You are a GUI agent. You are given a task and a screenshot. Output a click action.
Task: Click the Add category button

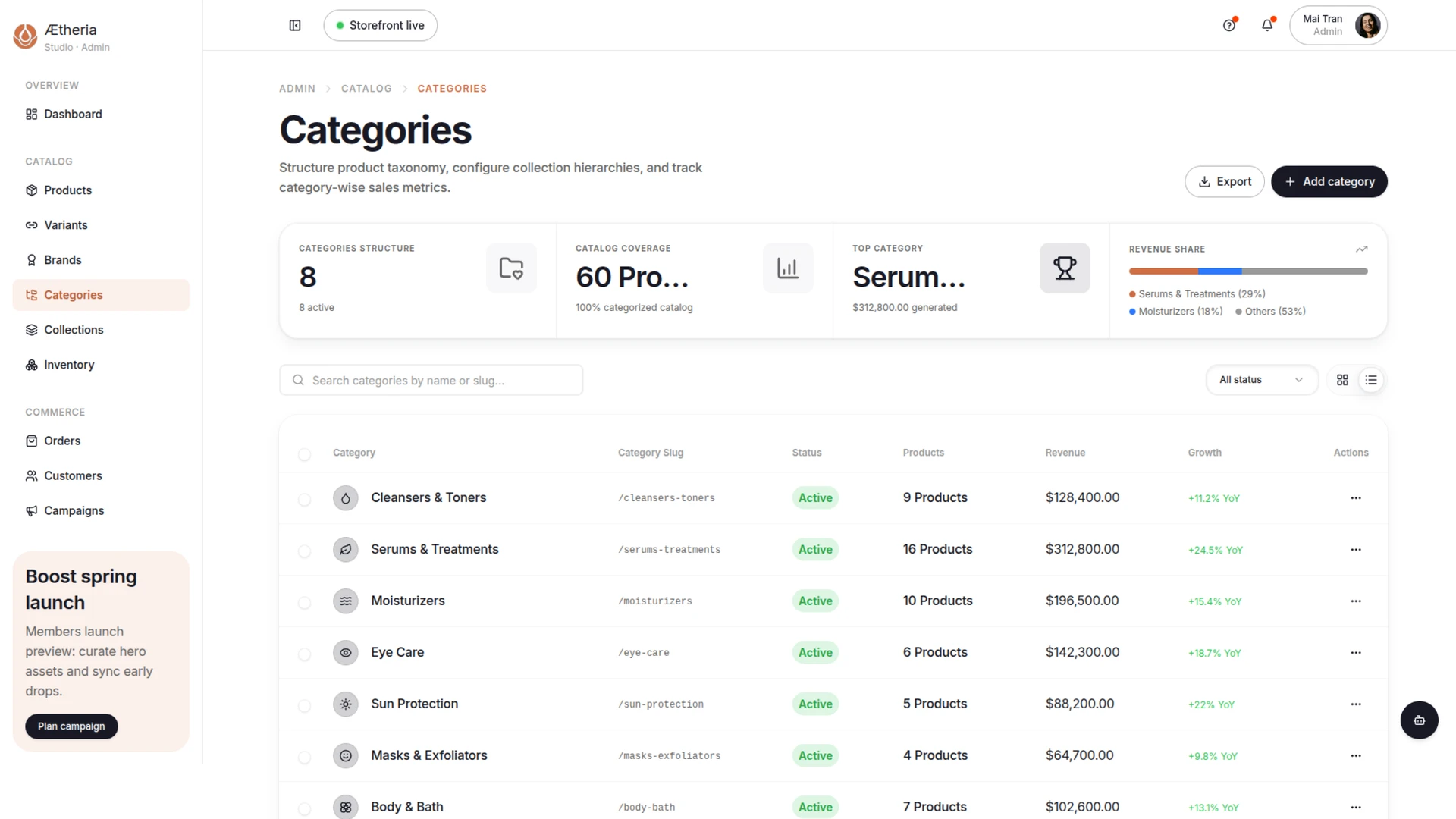pyautogui.click(x=1329, y=182)
